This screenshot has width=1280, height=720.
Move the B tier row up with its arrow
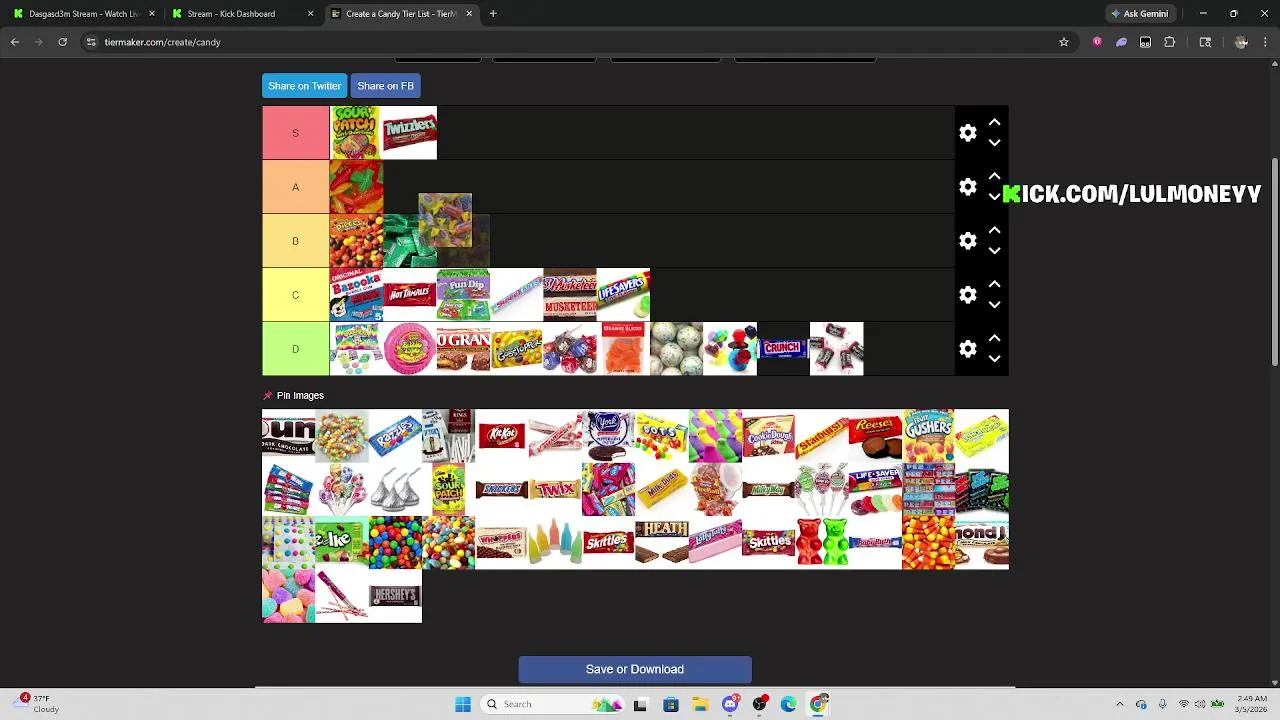tap(994, 230)
